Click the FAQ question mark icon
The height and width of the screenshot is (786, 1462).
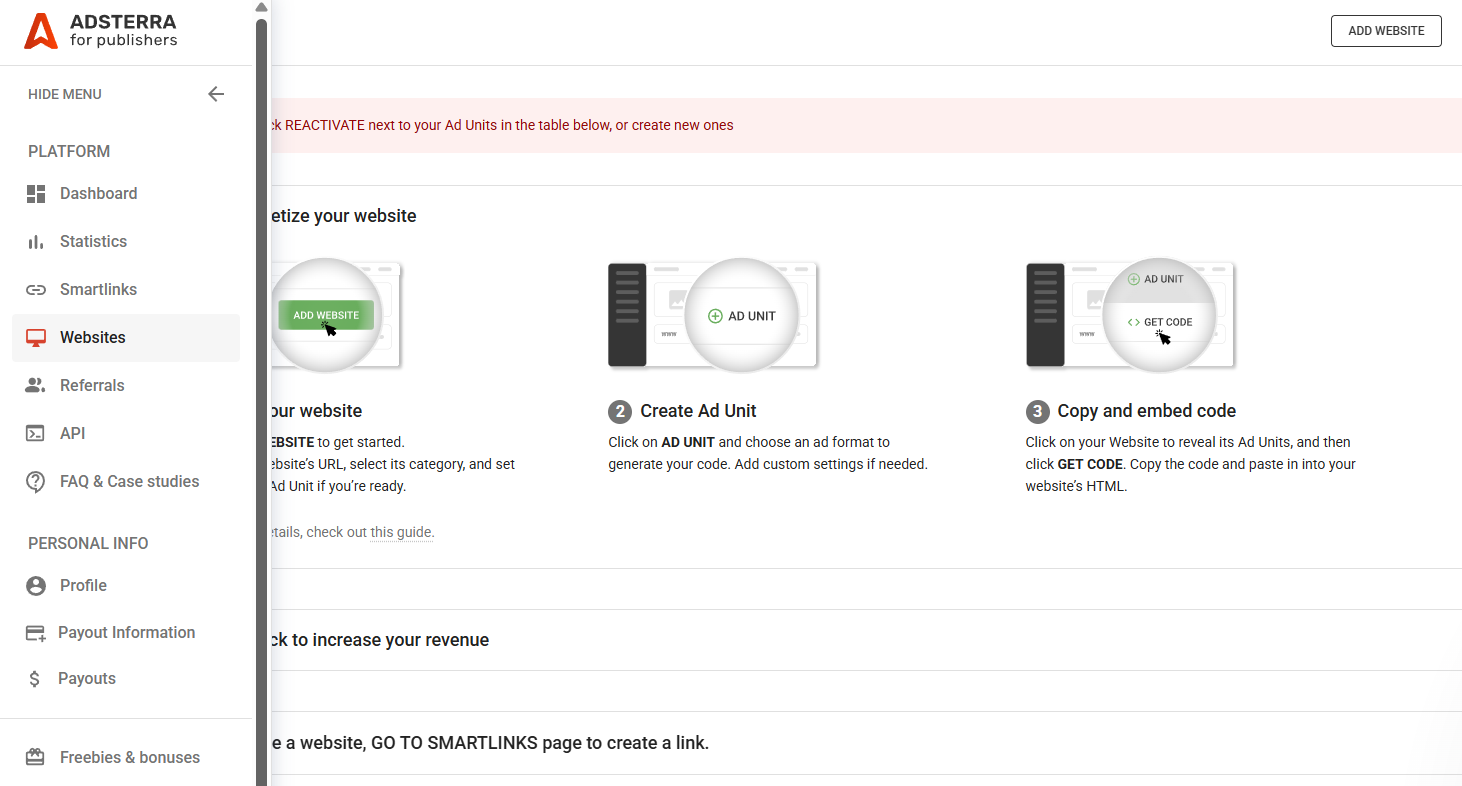36,482
